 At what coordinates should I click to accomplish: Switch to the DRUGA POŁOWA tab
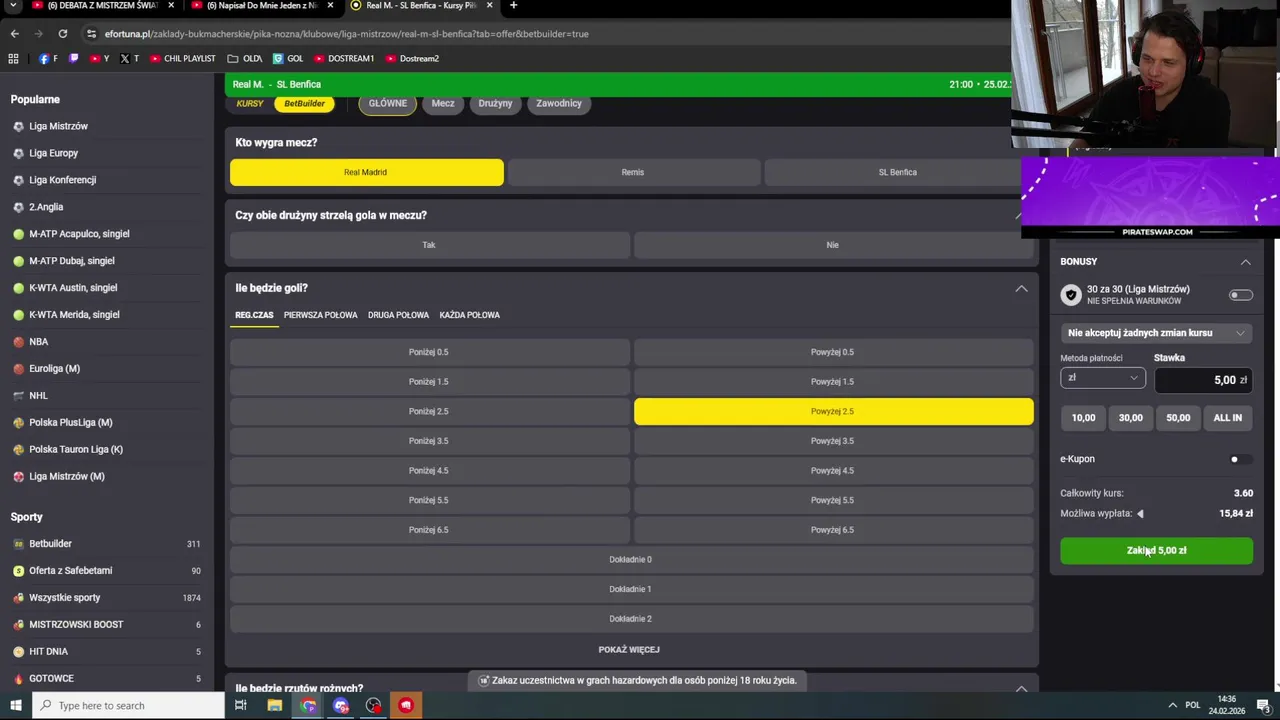[398, 315]
